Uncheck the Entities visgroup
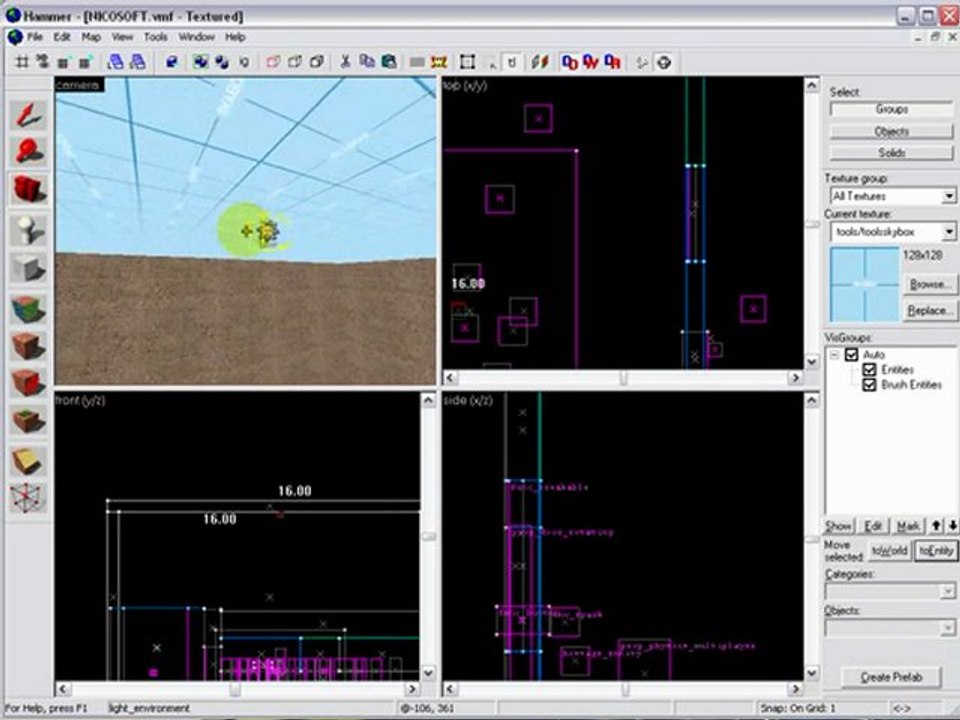The width and height of the screenshot is (960, 720). (x=868, y=370)
